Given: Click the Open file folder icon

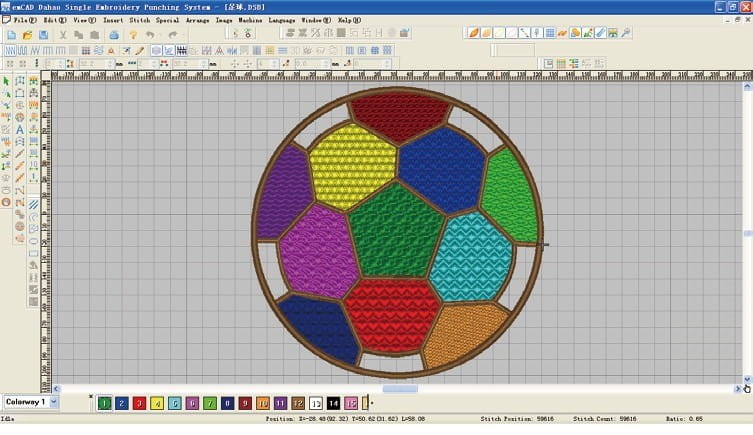Looking at the screenshot, I should [x=27, y=35].
